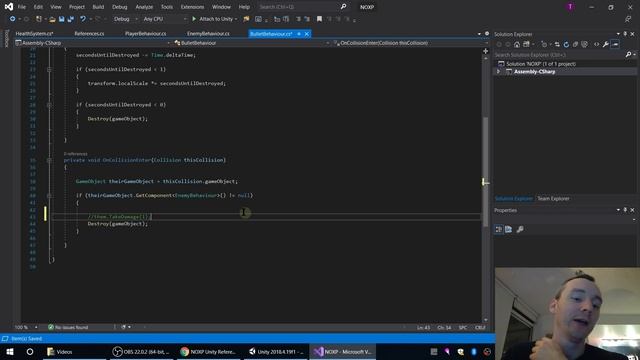Click the New Project toolbar icon

[39, 19]
